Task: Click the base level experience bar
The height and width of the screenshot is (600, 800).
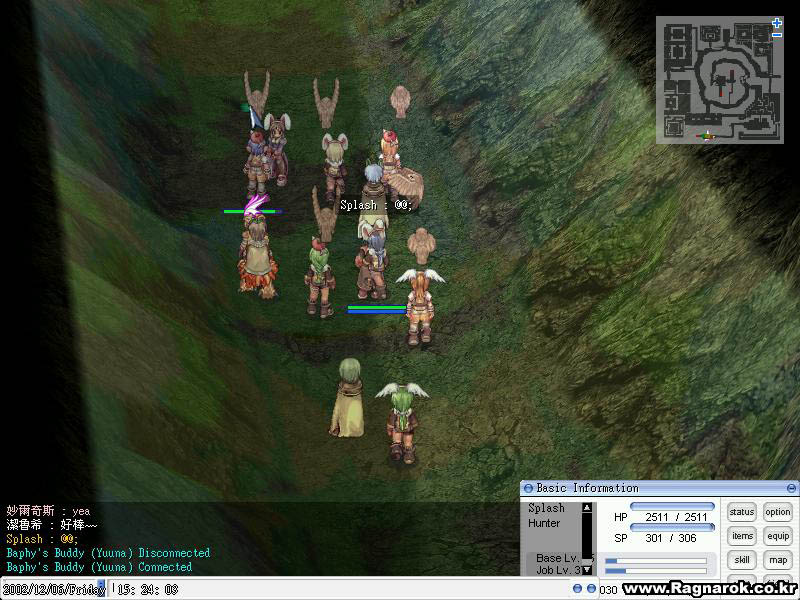Action: [656, 561]
